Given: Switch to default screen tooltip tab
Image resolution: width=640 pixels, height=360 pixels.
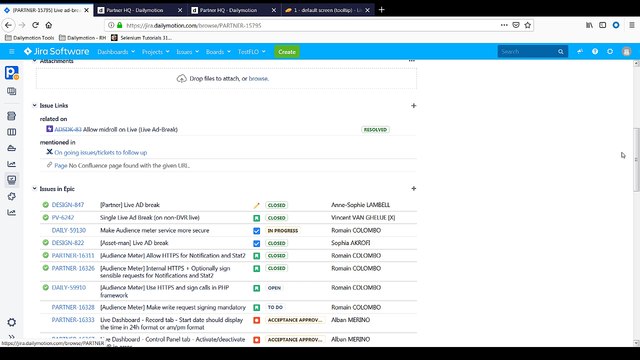Looking at the screenshot, I should click(327, 10).
